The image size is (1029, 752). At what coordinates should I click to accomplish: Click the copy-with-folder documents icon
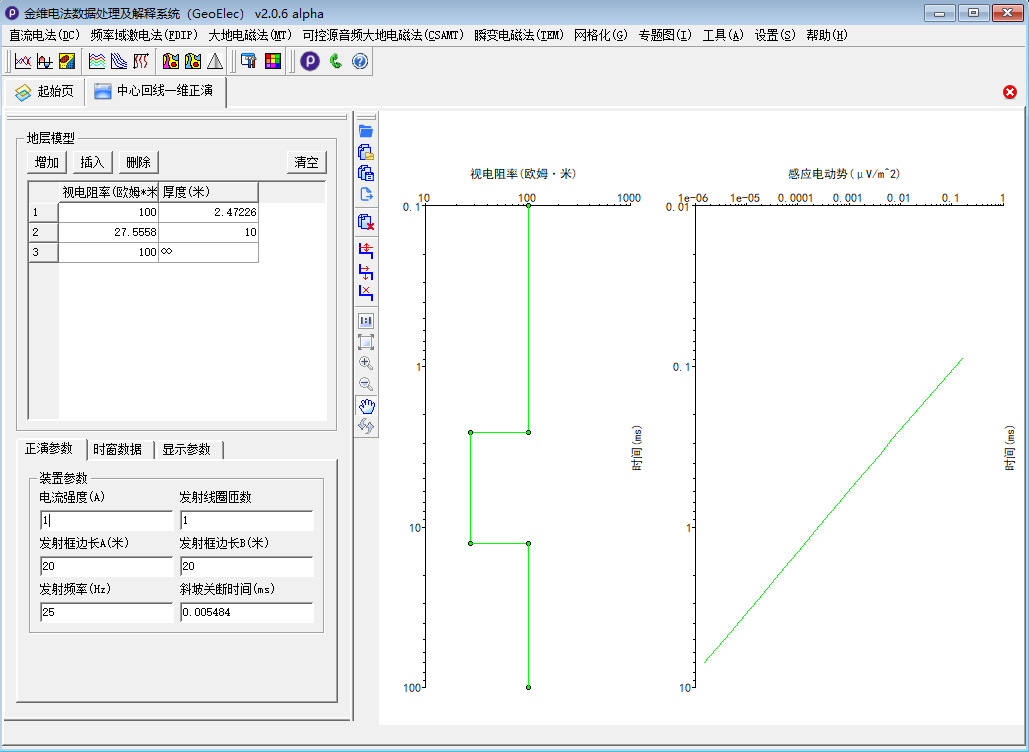(x=366, y=152)
